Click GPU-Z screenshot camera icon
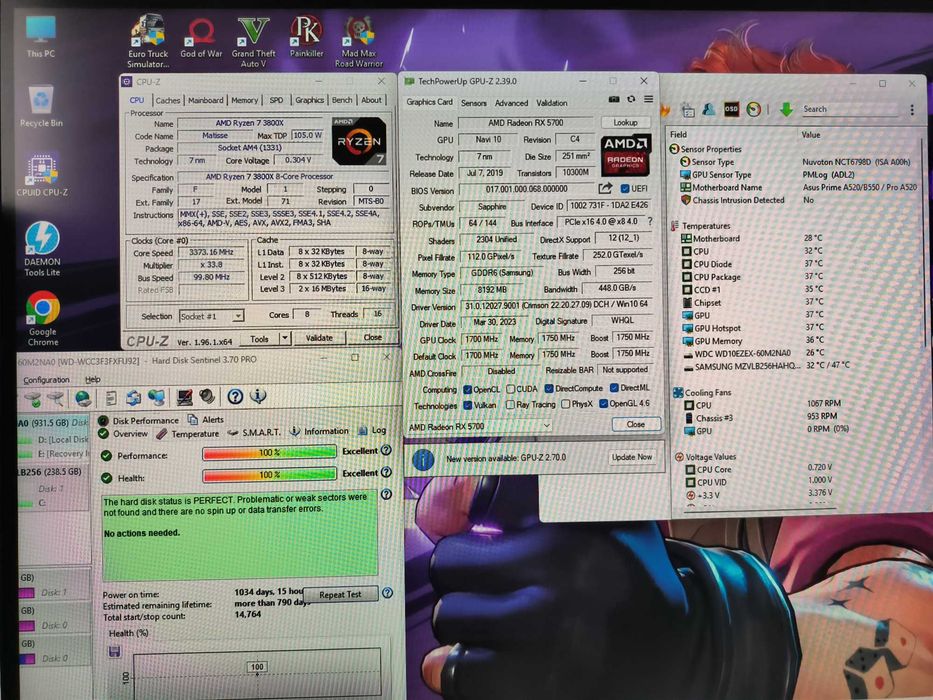This screenshot has height=700, width=933. [x=614, y=99]
